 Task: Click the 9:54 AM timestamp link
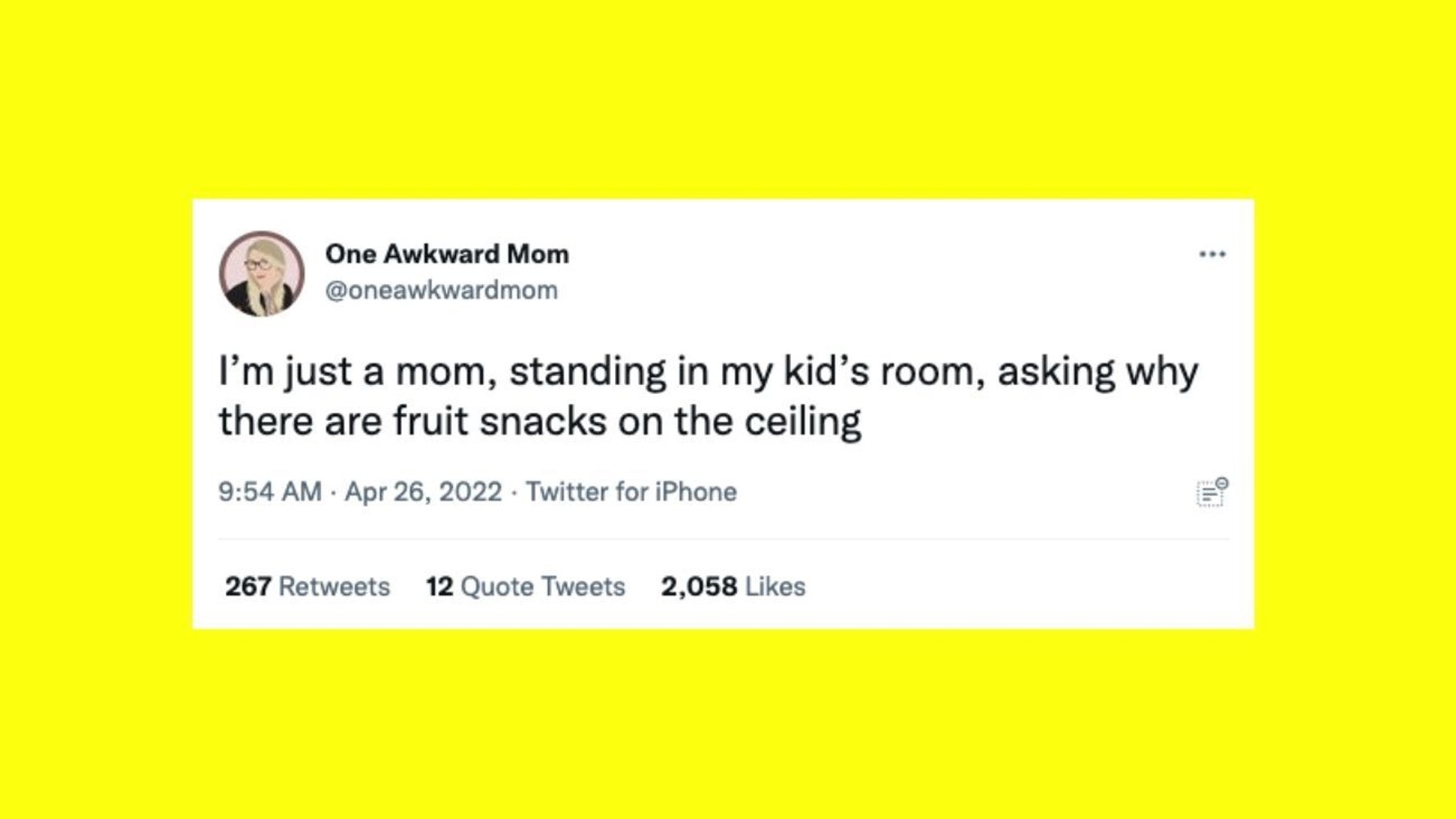click(x=270, y=490)
